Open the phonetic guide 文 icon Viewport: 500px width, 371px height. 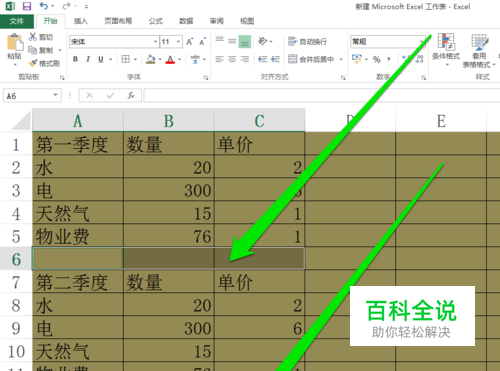tap(195, 59)
